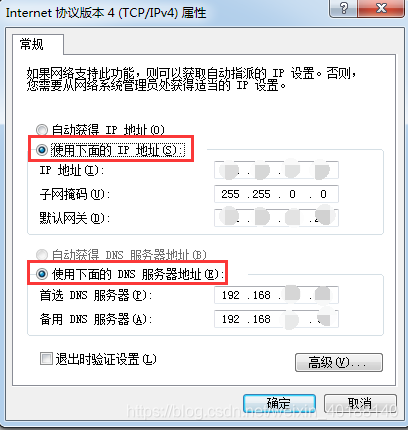This screenshot has height=430, width=408.
Task: Open the 常规 tab
Action: pos(32,44)
